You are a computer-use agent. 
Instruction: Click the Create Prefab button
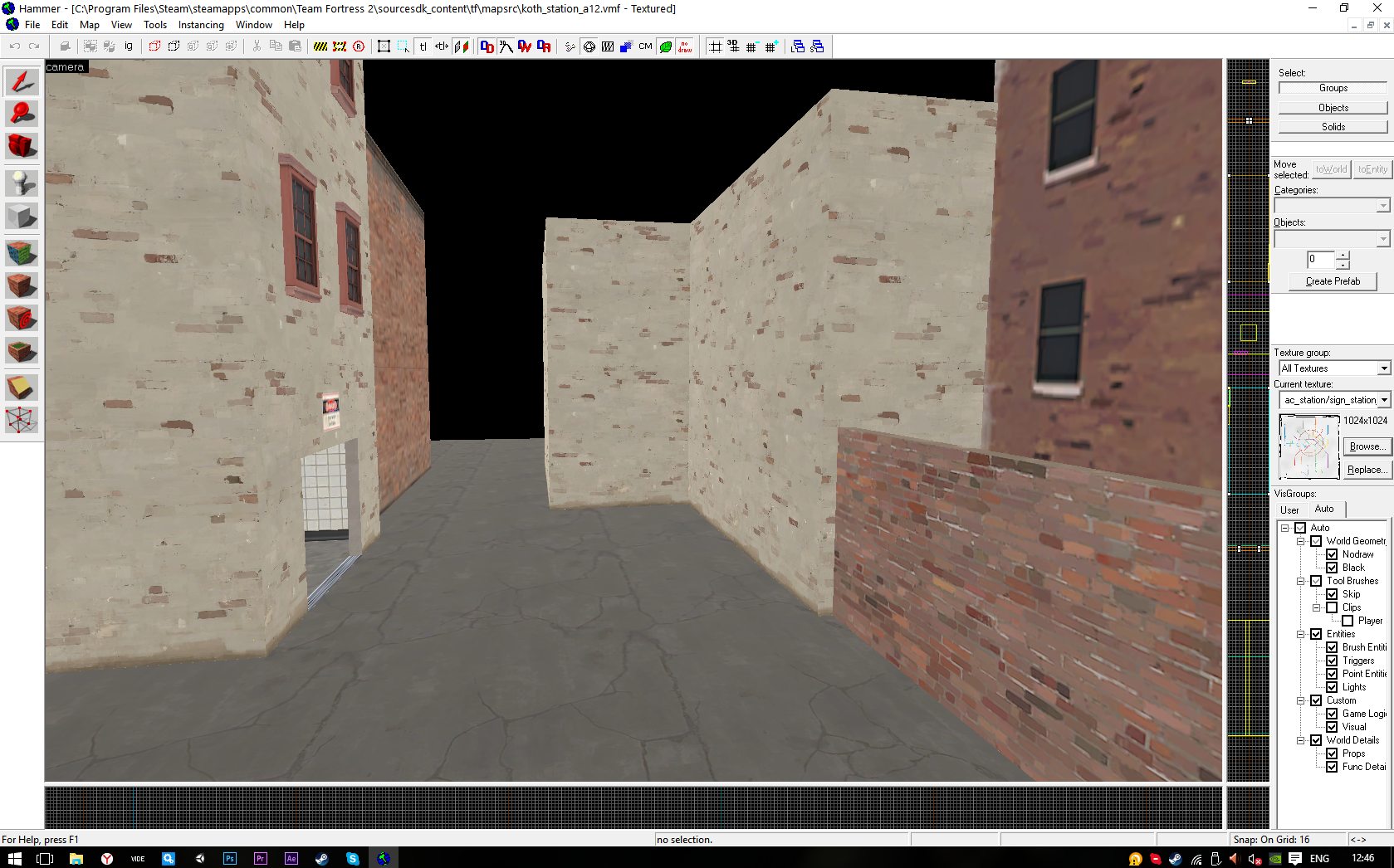coord(1333,281)
